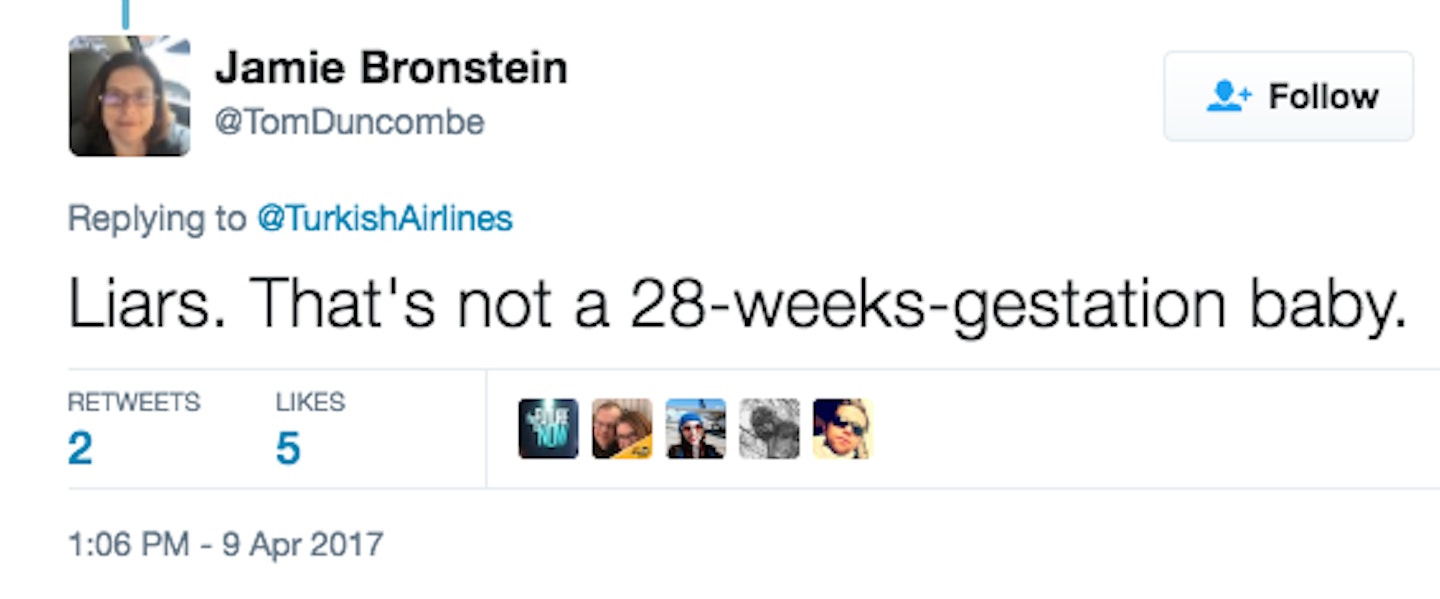Click the blue thread line above avatar
This screenshot has width=1440, height=599.
[126, 13]
